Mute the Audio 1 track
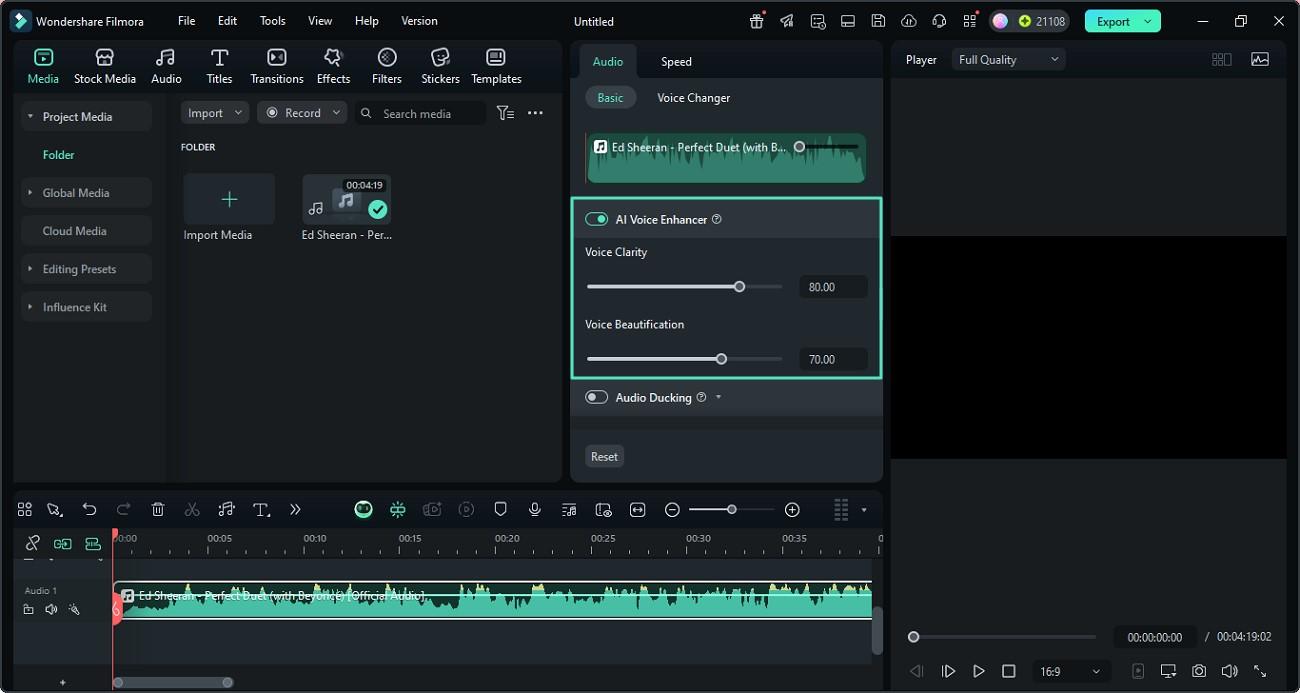 point(51,609)
